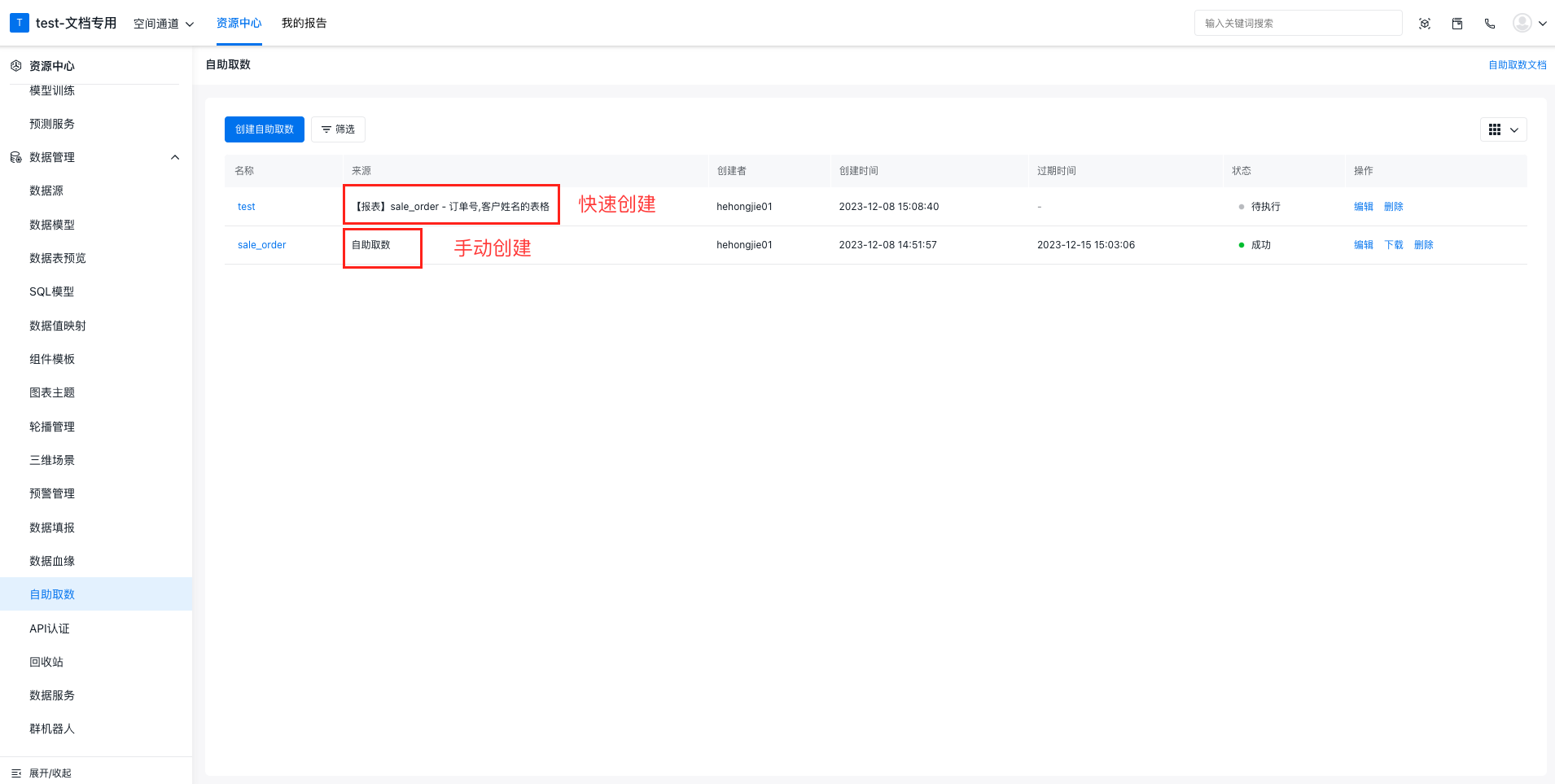Viewport: 1555px width, 784px height.
Task: Open 数据血缘 in sidebar
Action: point(52,561)
